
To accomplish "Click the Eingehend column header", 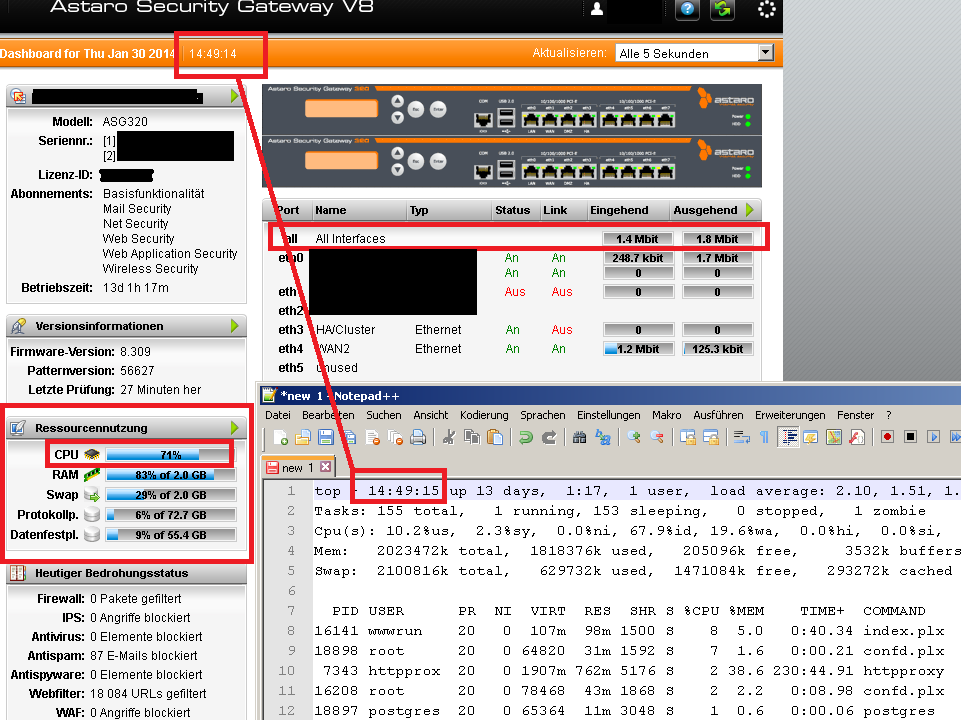I will pos(618,211).
